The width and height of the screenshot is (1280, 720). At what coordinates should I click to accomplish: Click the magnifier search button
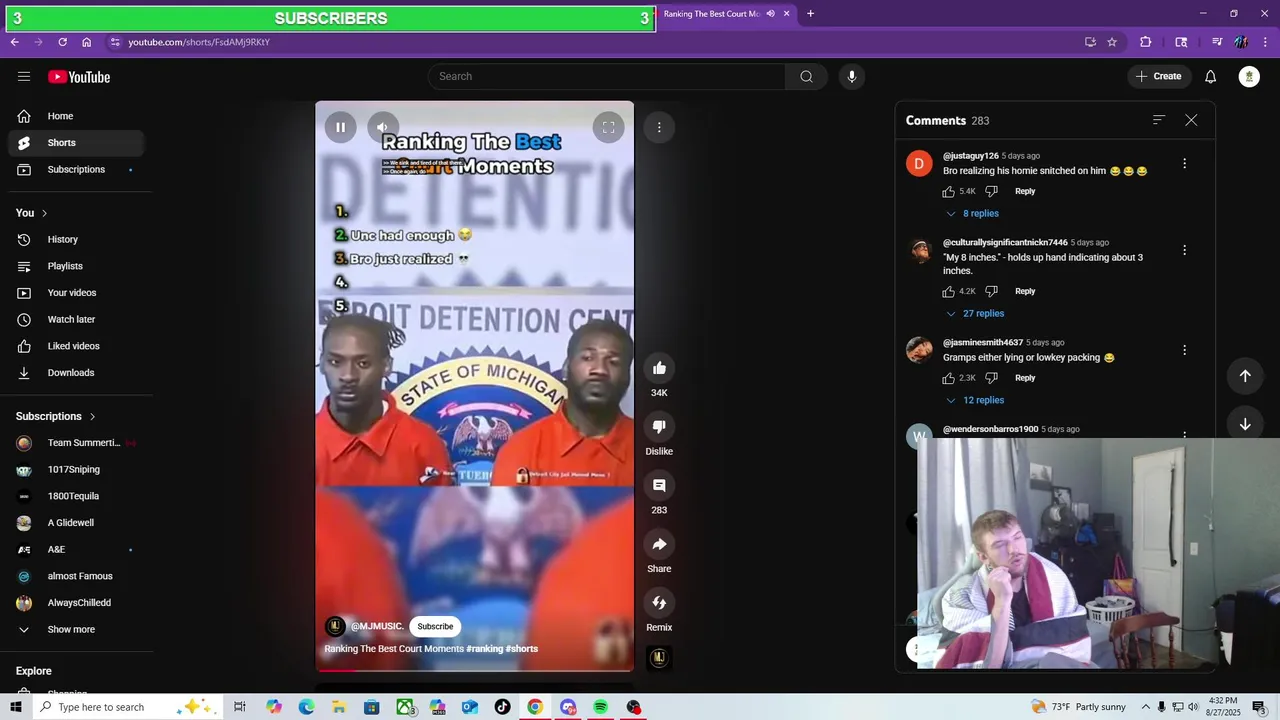806,76
